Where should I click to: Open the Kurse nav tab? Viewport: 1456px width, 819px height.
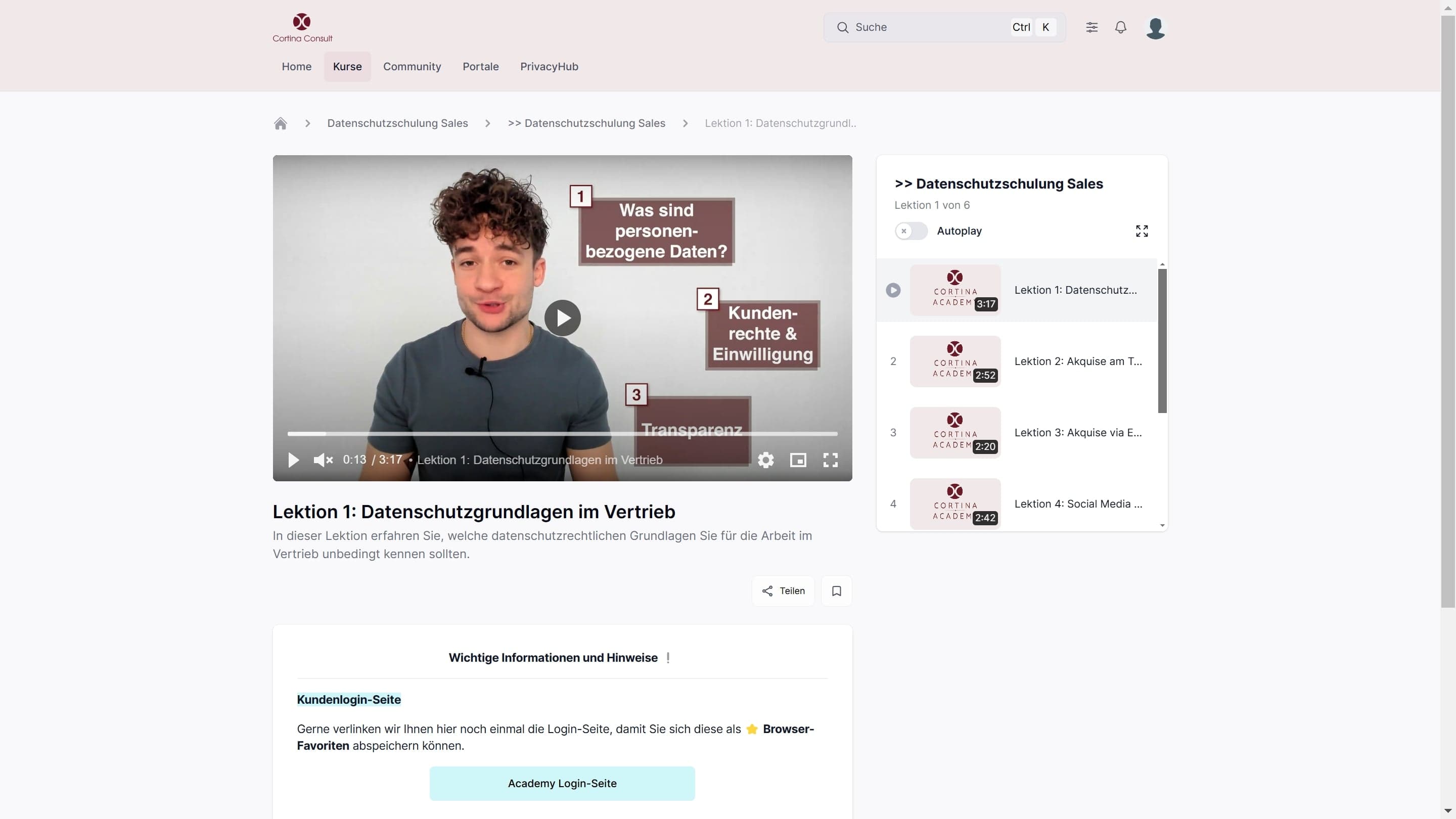tap(347, 67)
